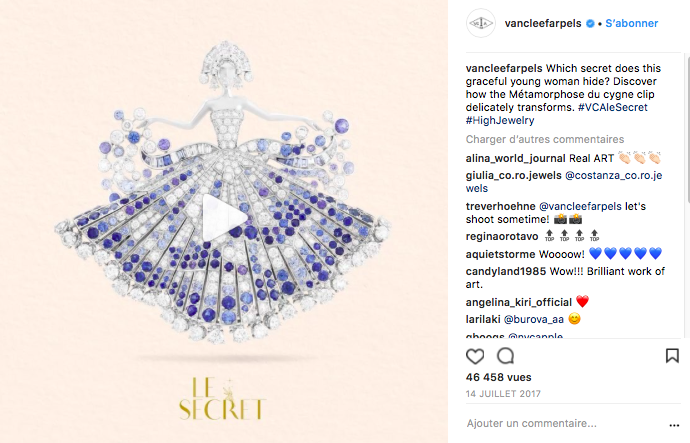
Task: Expand Charger d'autres commentaires
Action: point(545,139)
